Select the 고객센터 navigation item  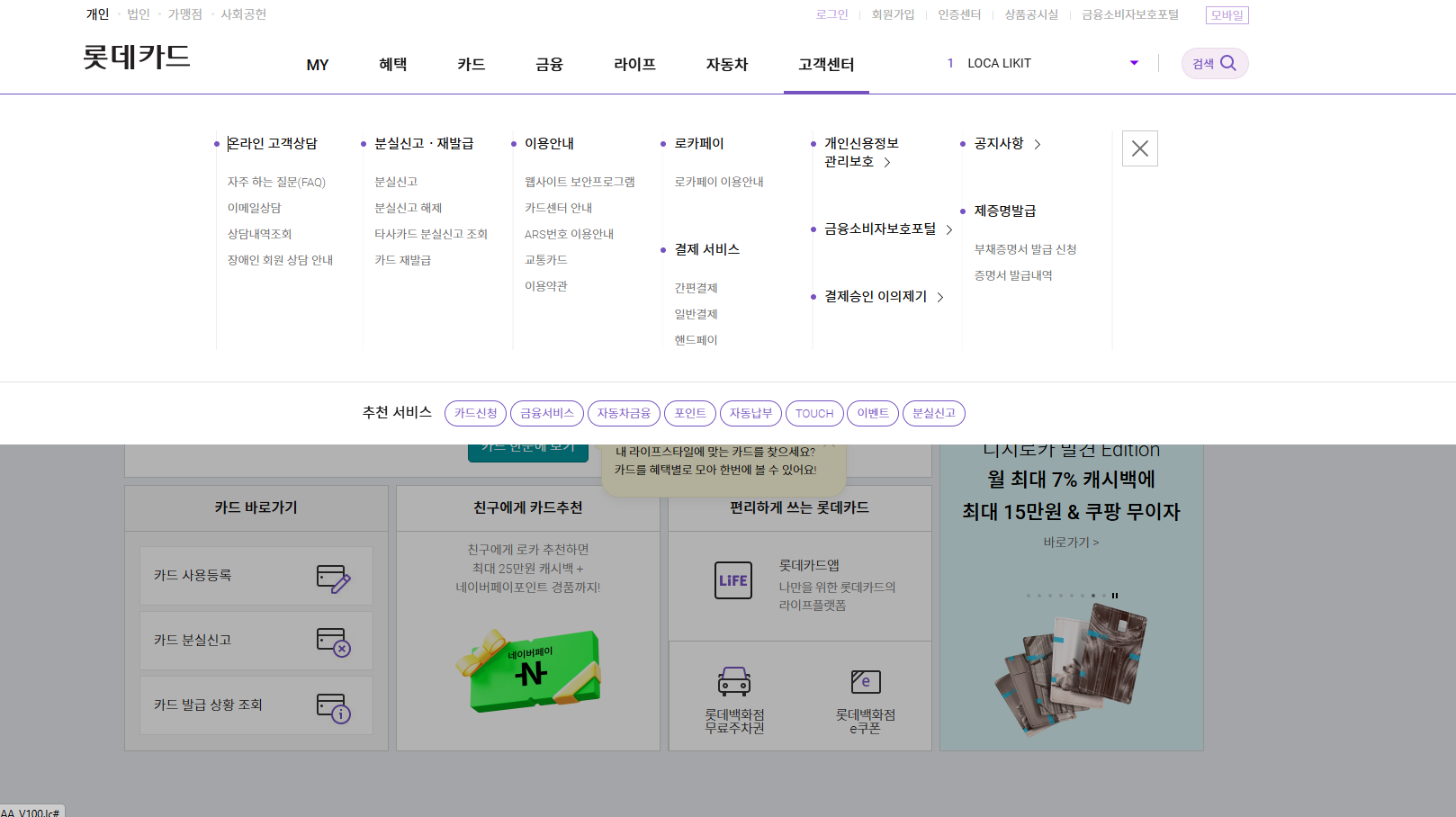coord(826,64)
